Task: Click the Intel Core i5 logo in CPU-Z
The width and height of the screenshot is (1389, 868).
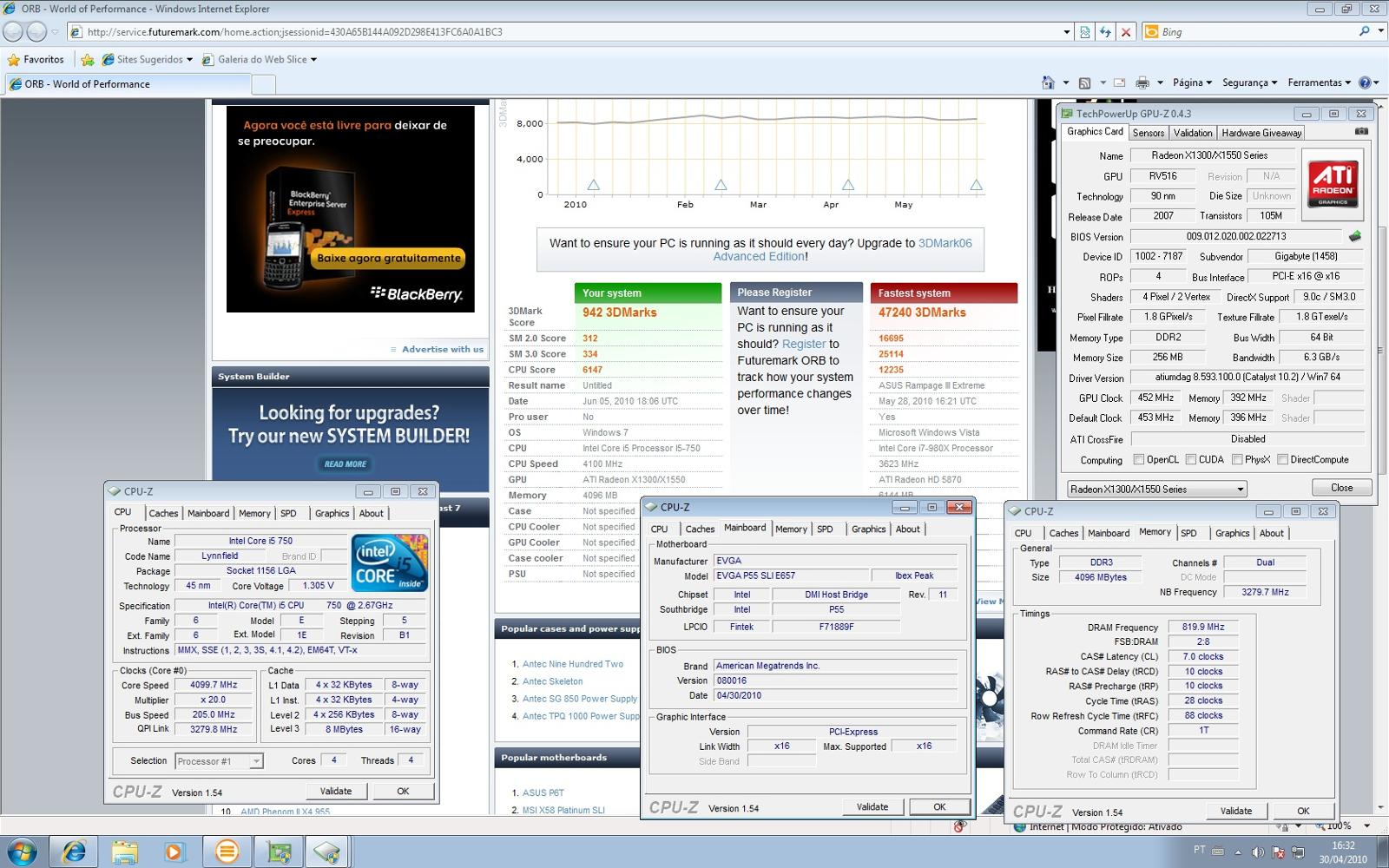Action: (x=389, y=563)
